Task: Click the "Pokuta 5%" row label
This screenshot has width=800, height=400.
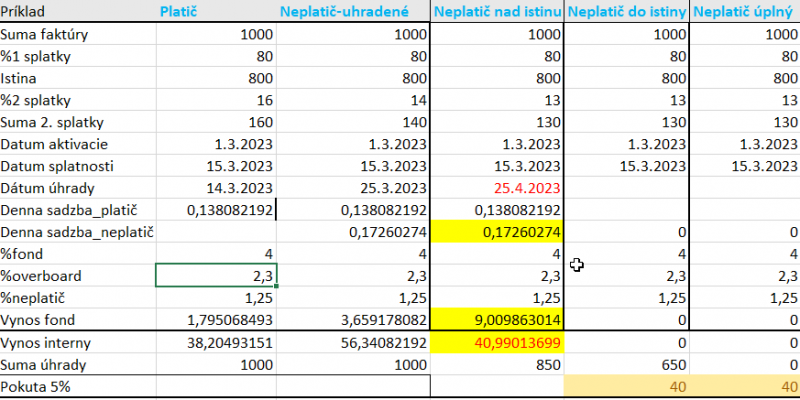Action: click(x=78, y=387)
